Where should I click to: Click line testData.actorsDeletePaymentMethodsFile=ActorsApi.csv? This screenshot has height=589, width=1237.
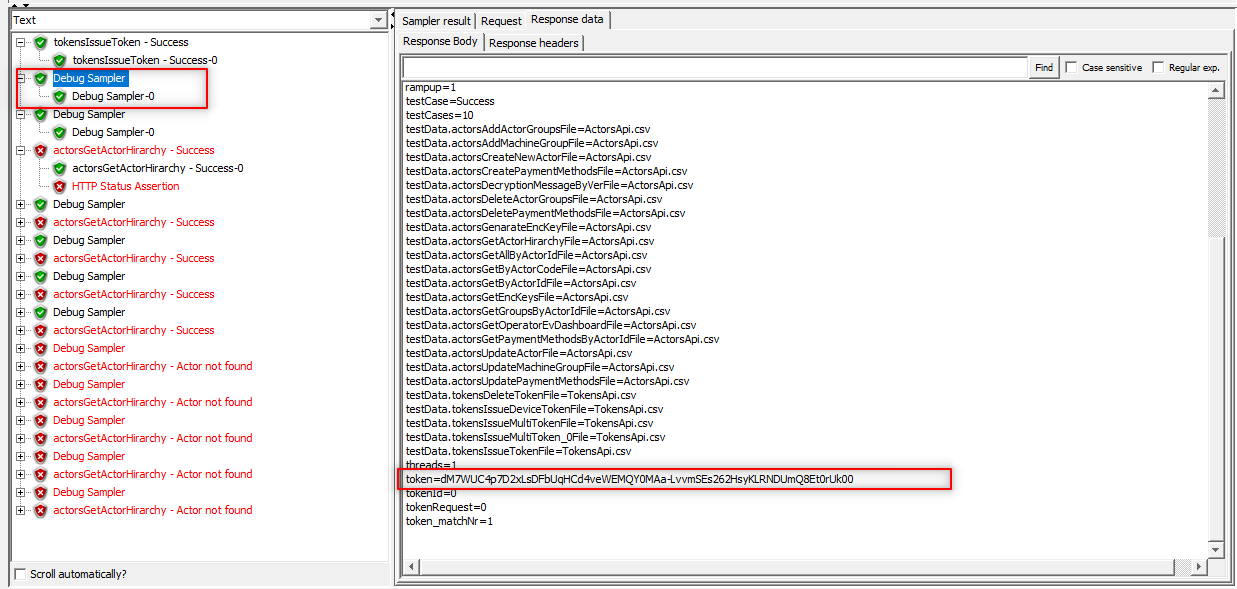(x=545, y=213)
